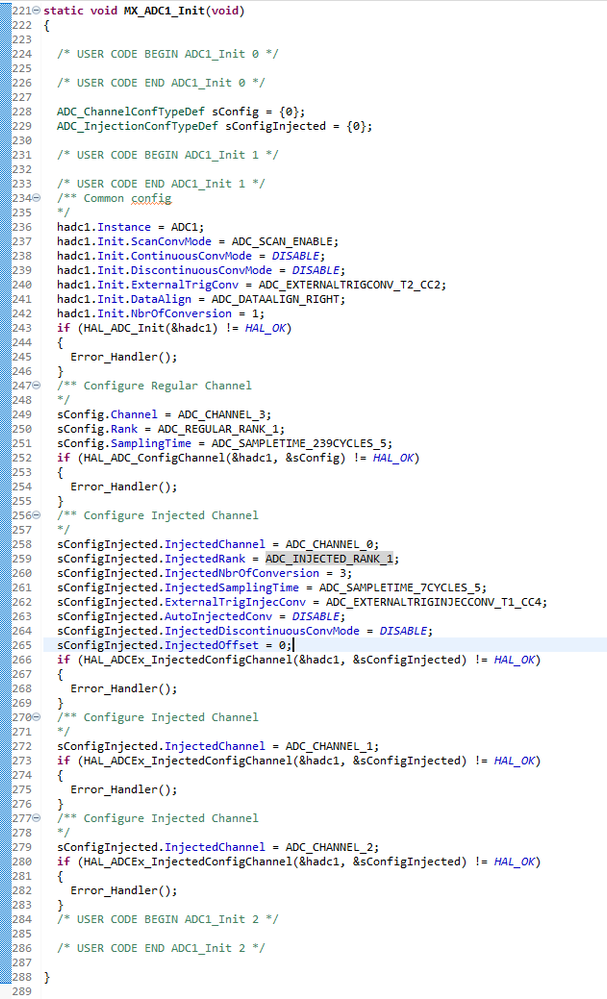Click ADC_CHANNEL_0 on line 258
The width and height of the screenshot is (607, 999).
click(329, 544)
